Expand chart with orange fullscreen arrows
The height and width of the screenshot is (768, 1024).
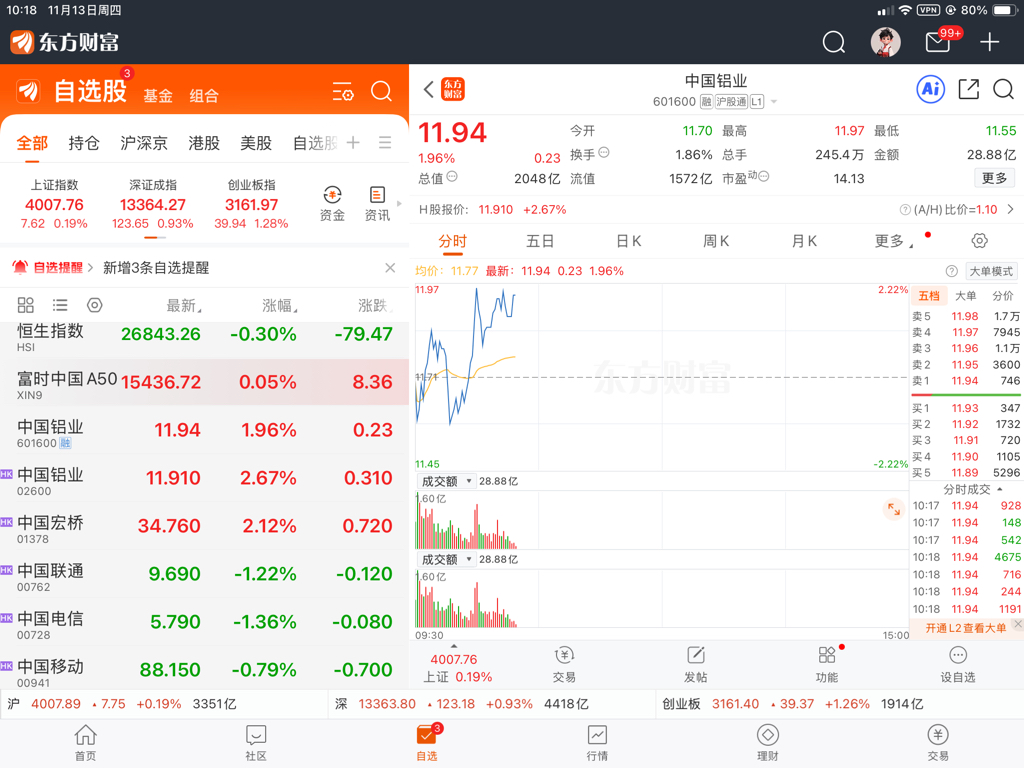893,509
